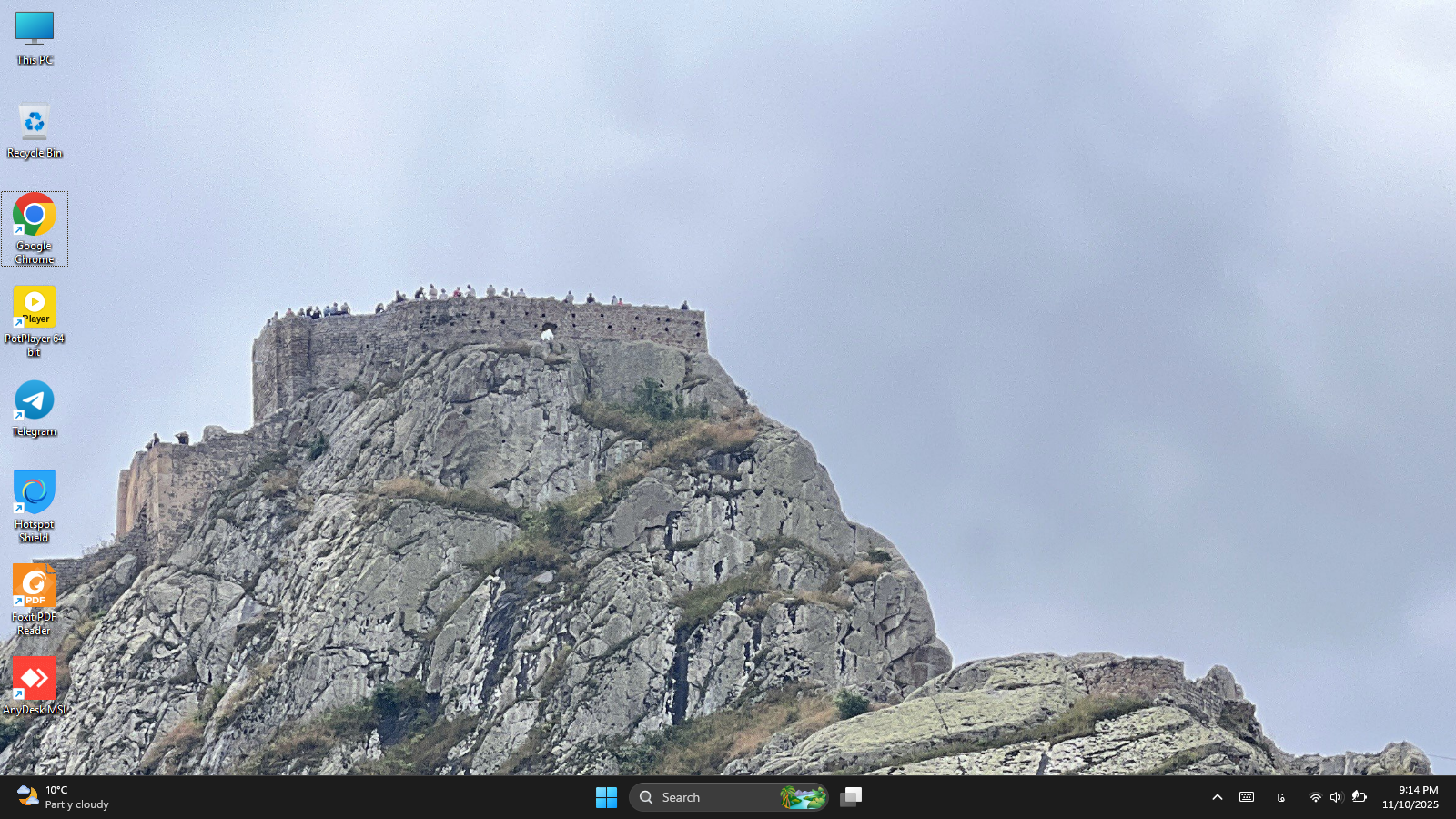1456x819 pixels.
Task: Switch the input language indicator
Action: 1281,796
